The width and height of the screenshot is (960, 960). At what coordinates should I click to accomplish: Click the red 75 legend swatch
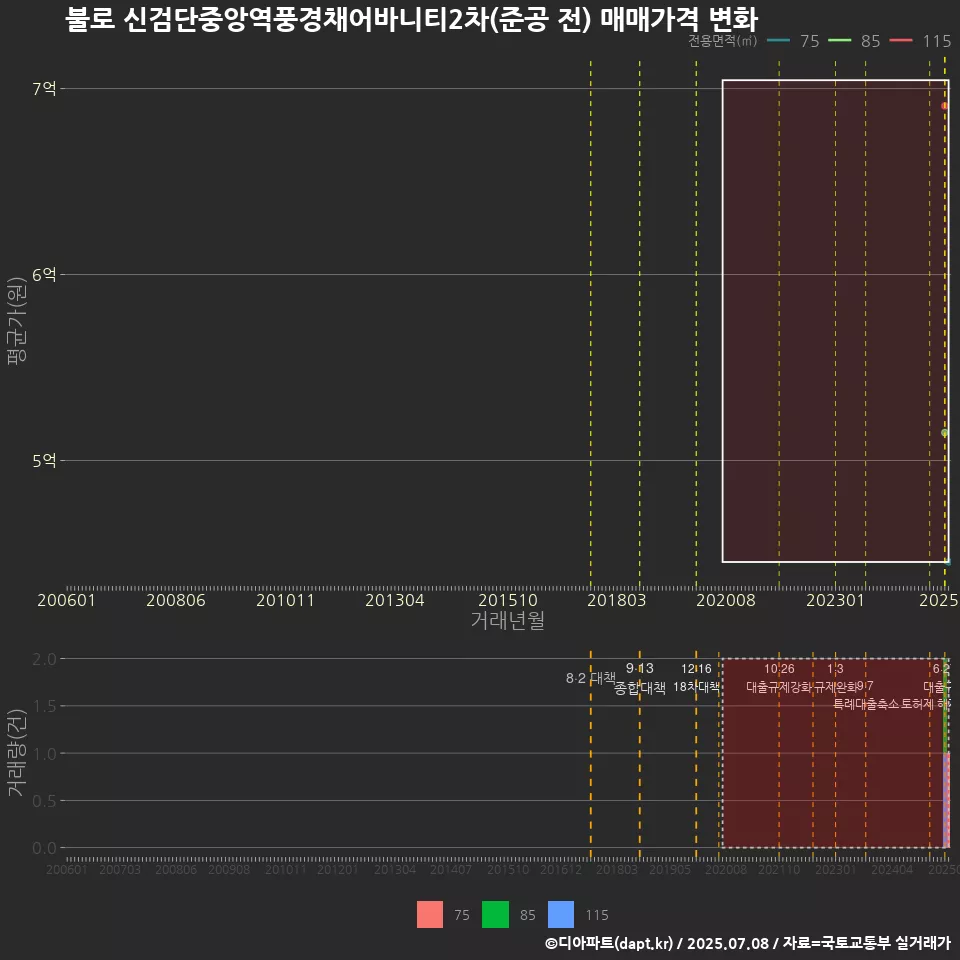point(430,915)
